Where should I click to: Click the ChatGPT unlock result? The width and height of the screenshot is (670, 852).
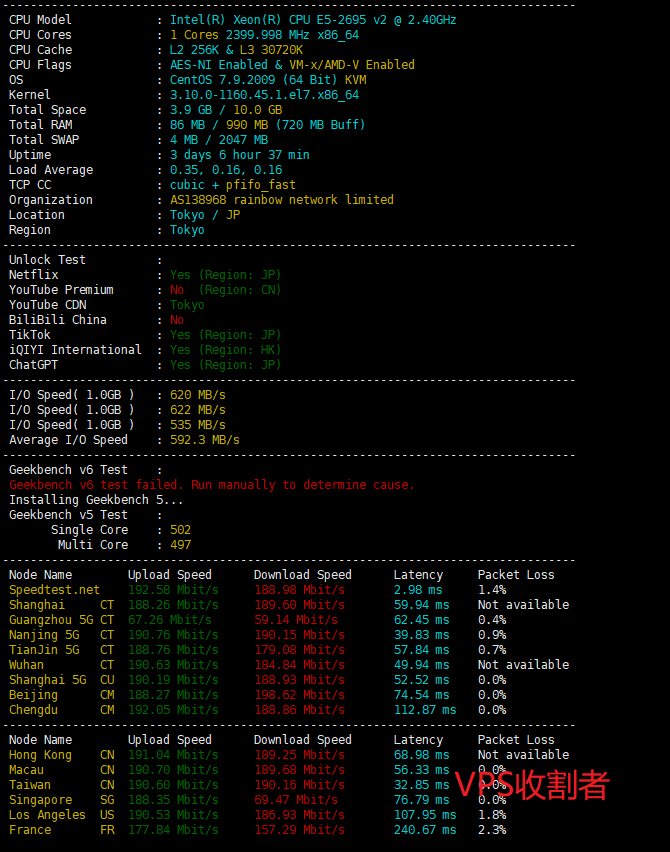225,365
